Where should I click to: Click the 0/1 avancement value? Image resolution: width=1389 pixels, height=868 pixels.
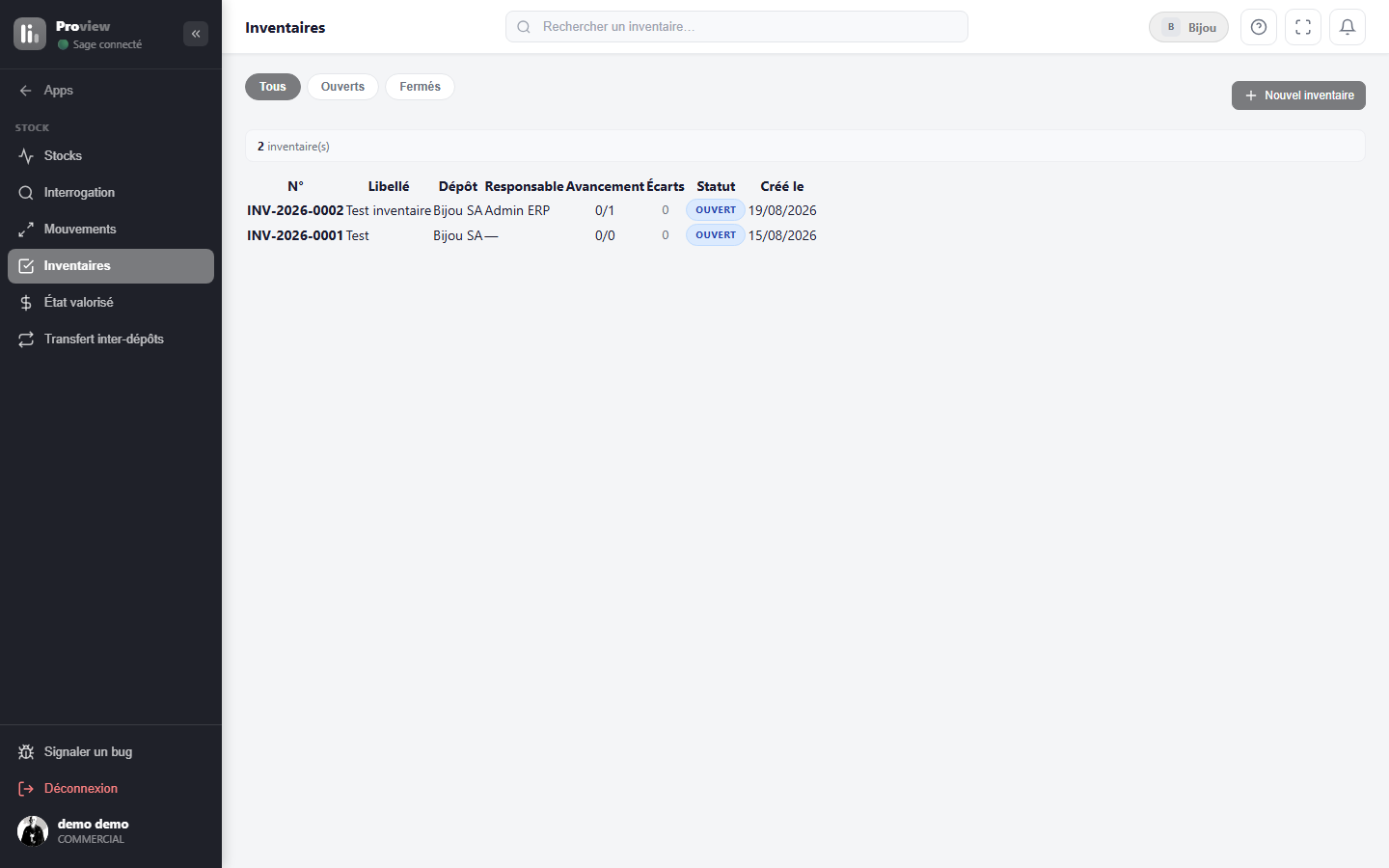tap(605, 210)
